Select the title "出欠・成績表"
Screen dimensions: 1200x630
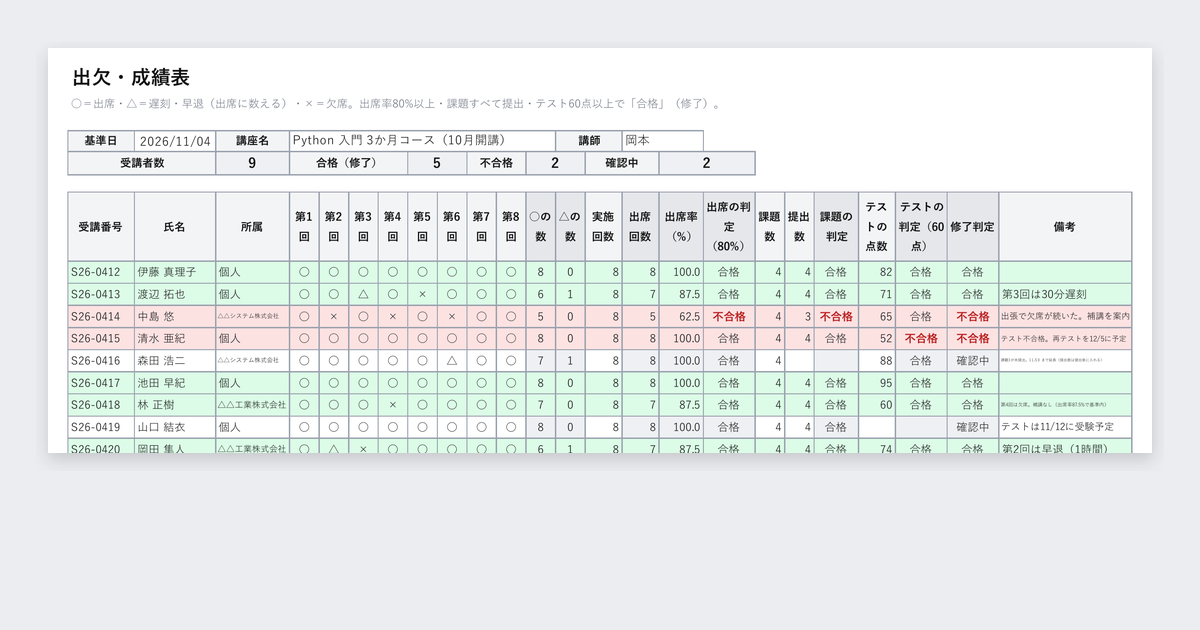click(x=131, y=78)
